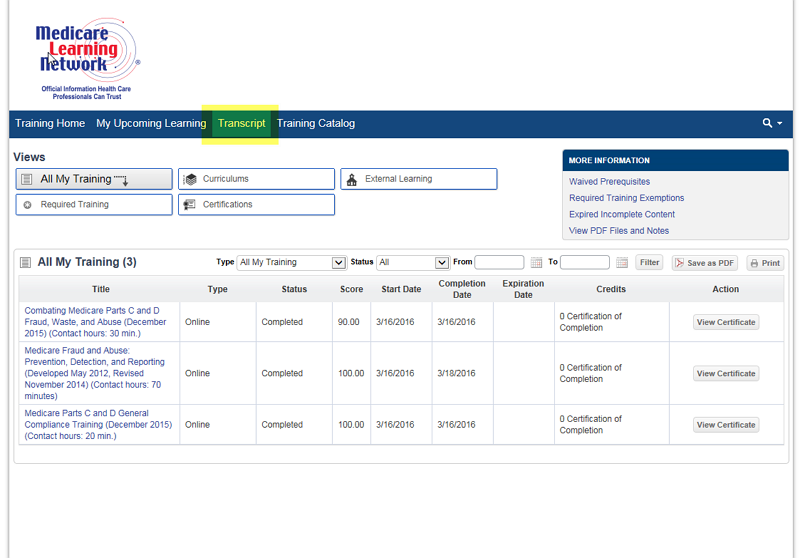Open the Training Catalog tab

316,123
